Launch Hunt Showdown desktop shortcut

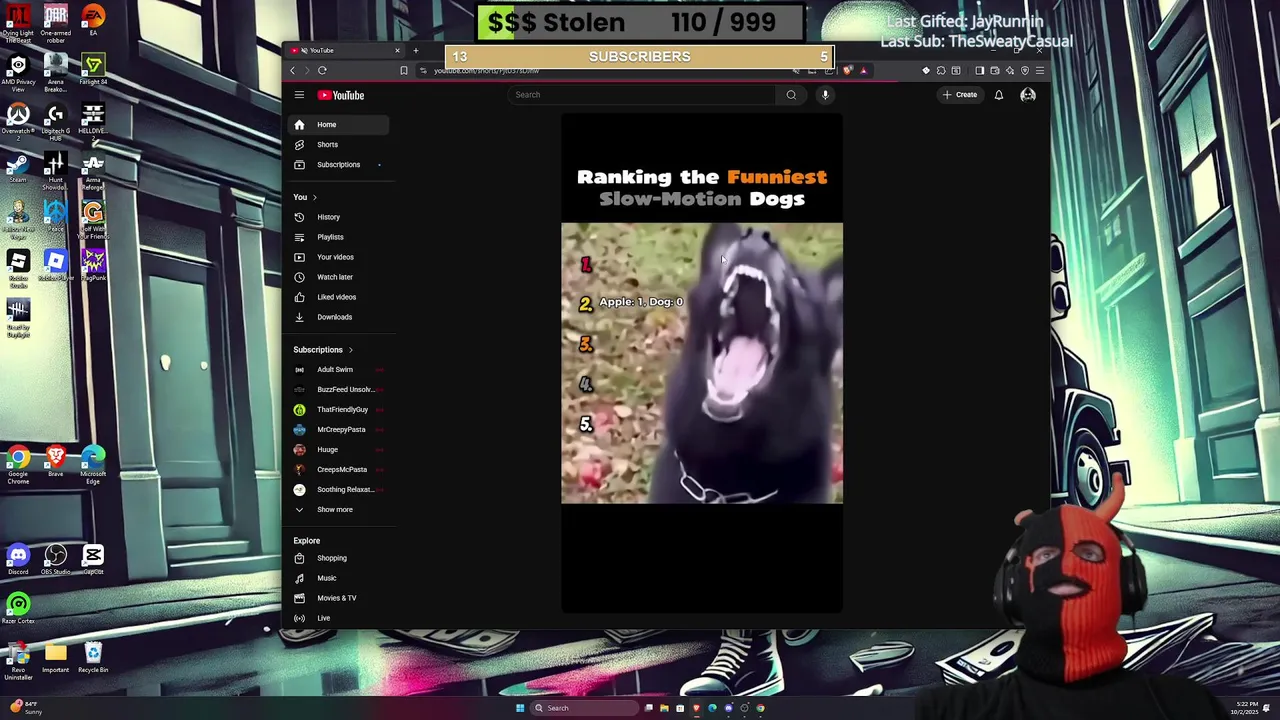55,171
